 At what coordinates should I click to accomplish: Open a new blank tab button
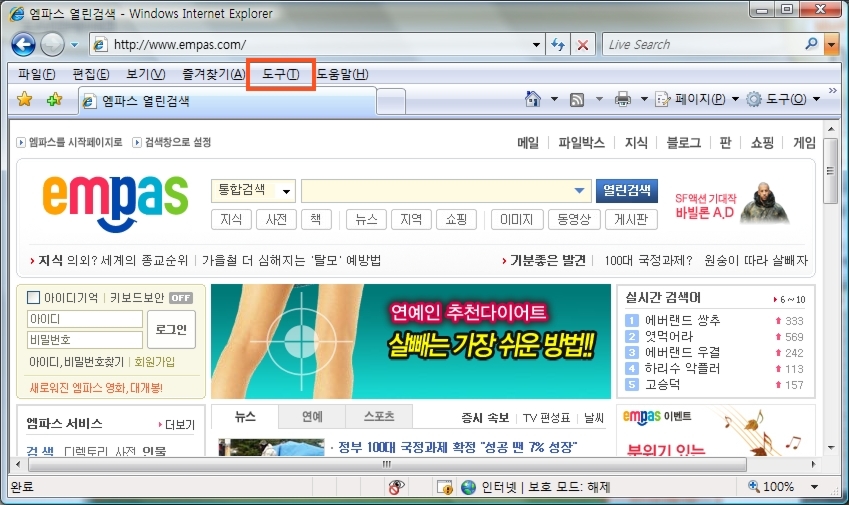click(x=390, y=102)
